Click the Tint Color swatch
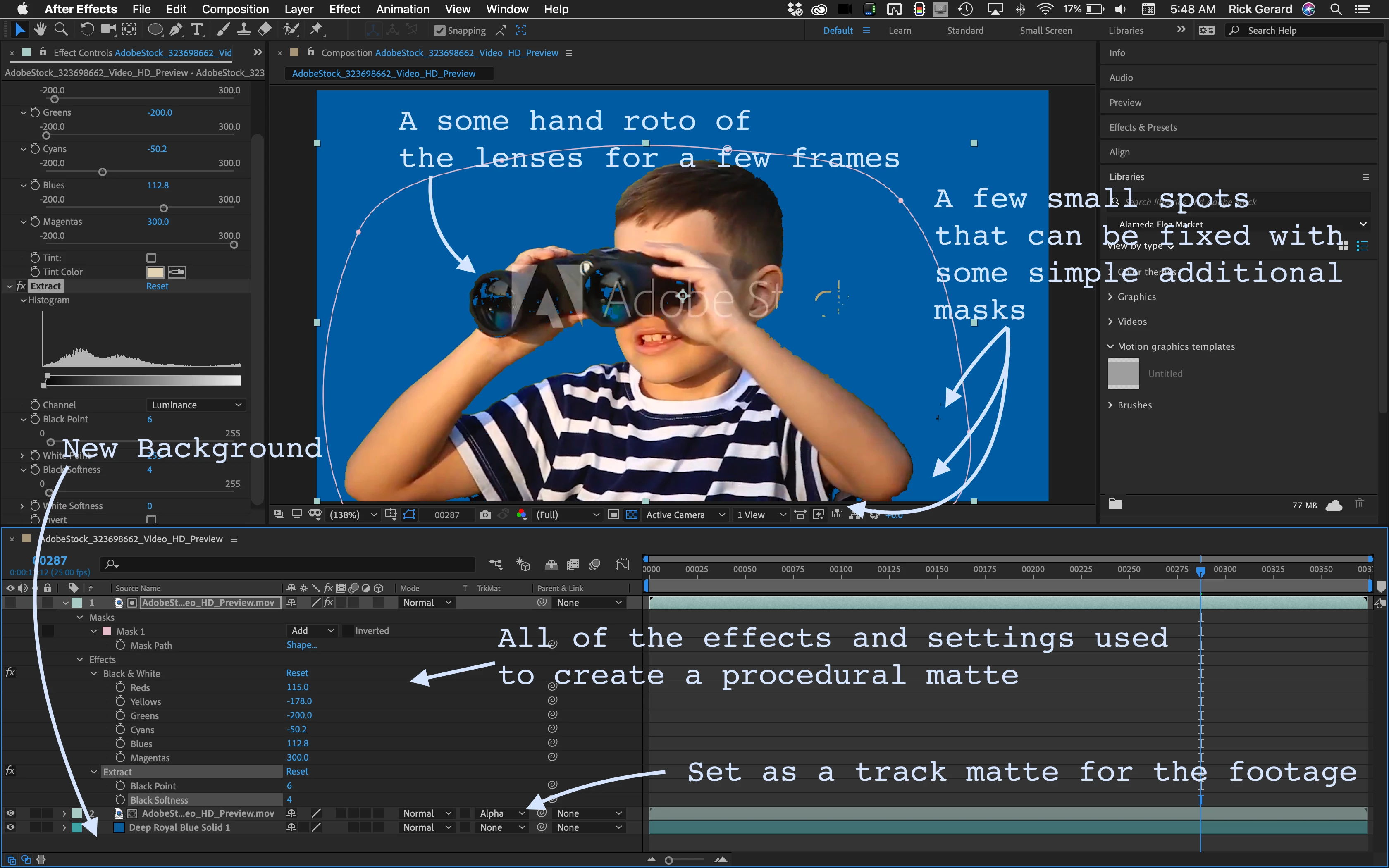 click(155, 272)
